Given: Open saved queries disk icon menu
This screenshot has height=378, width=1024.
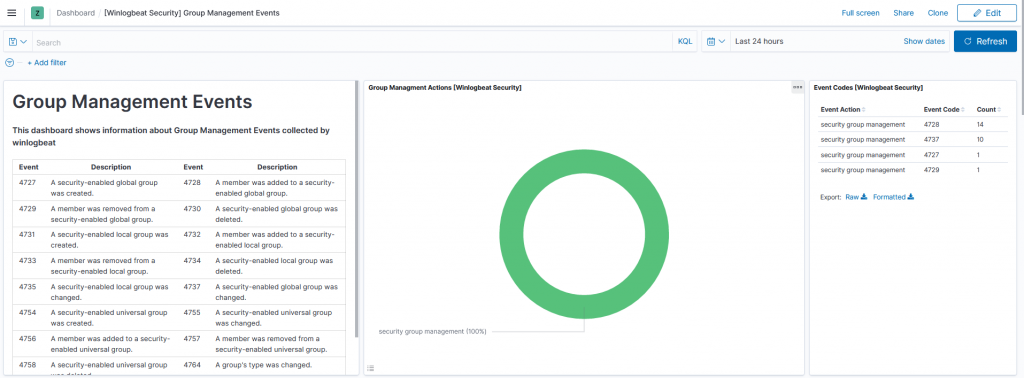Looking at the screenshot, I should [x=18, y=42].
